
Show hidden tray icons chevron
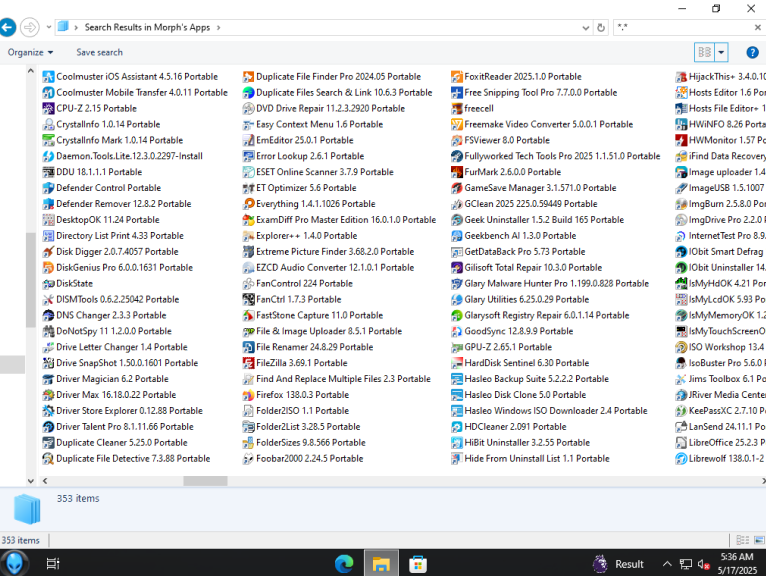tap(667, 564)
